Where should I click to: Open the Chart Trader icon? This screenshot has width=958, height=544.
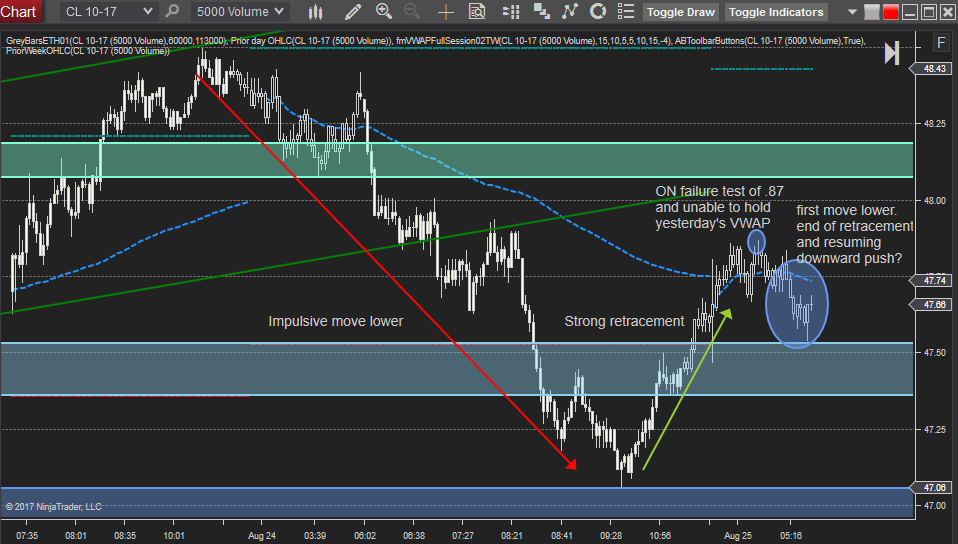pyautogui.click(x=511, y=12)
